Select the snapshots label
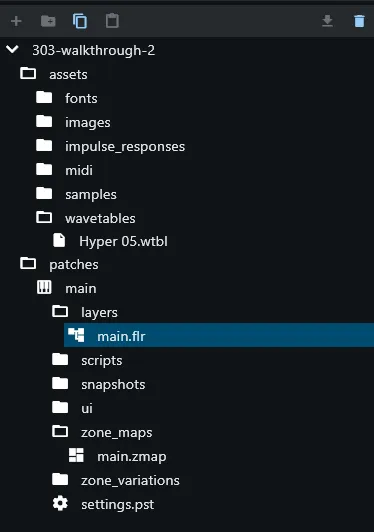374x532 pixels. point(113,385)
